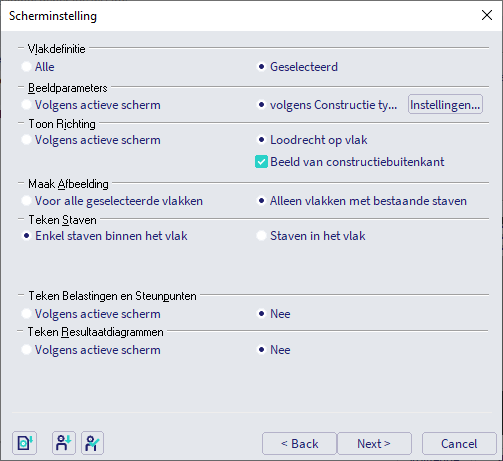503x461 pixels.
Task: Click the load user settings icon with arrow
Action: click(x=64, y=443)
